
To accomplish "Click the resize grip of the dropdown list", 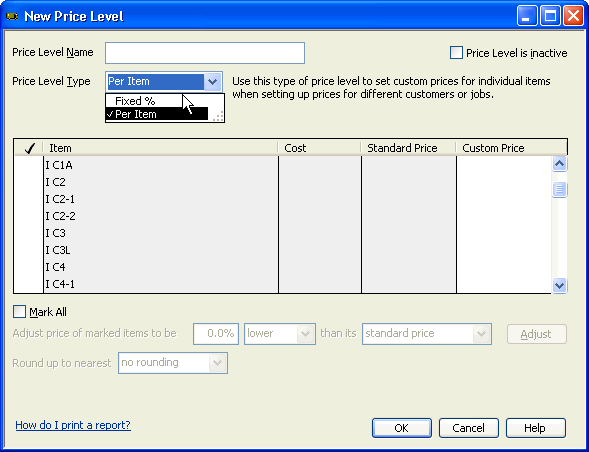I will [x=218, y=116].
